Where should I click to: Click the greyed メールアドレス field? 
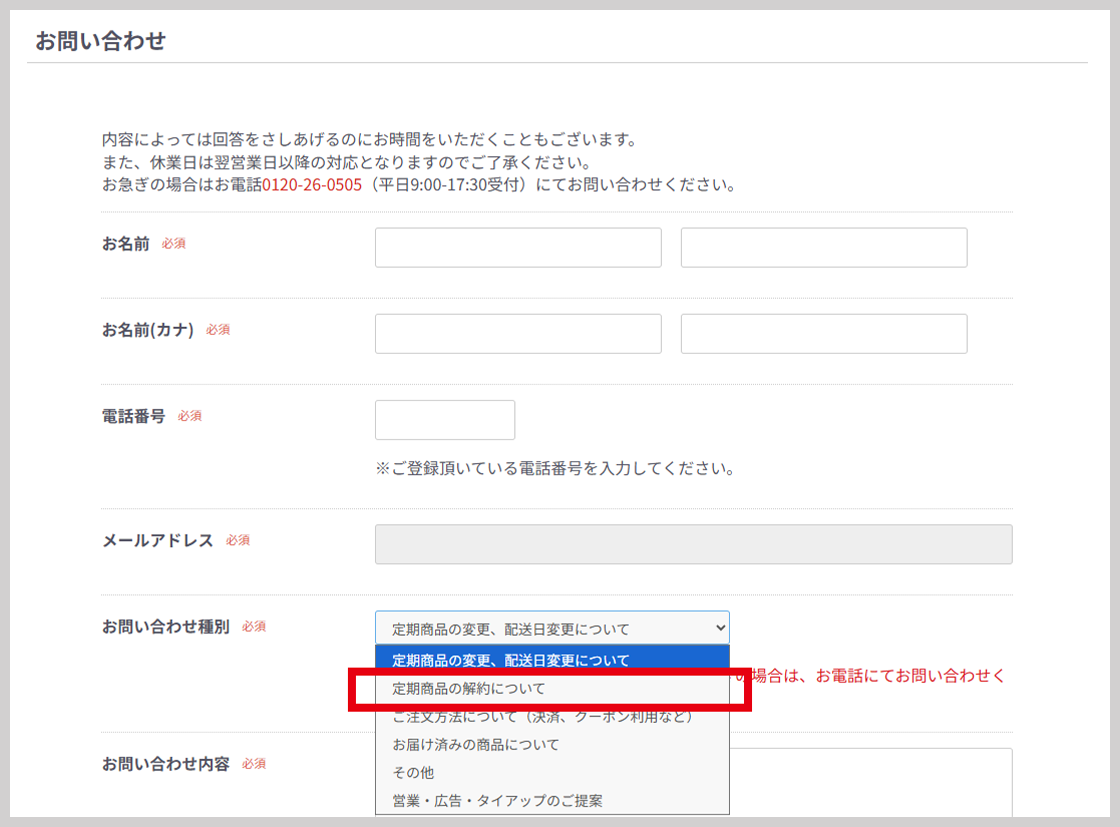click(693, 545)
